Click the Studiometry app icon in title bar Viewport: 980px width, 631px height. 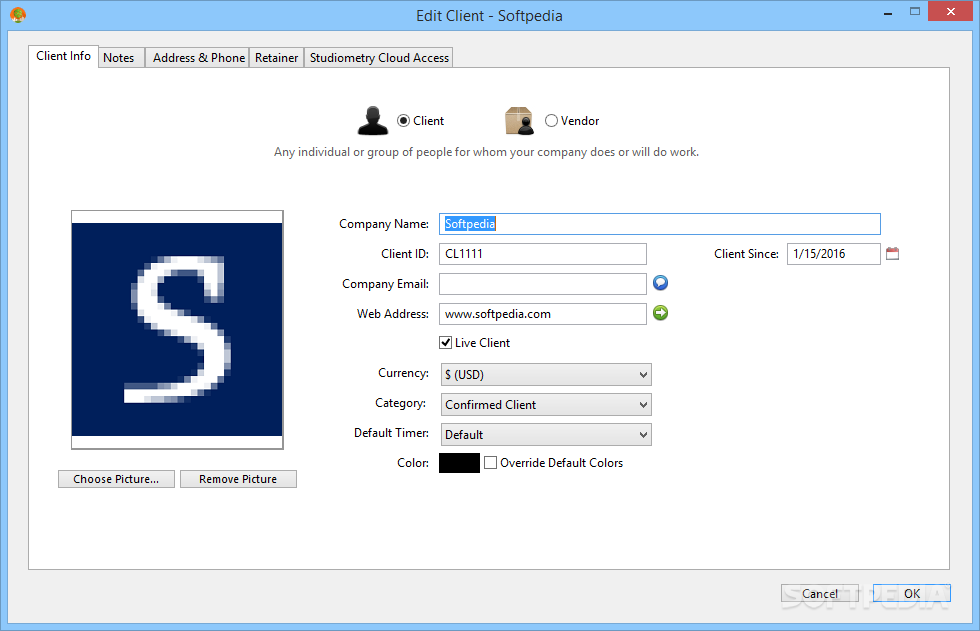click(x=18, y=14)
